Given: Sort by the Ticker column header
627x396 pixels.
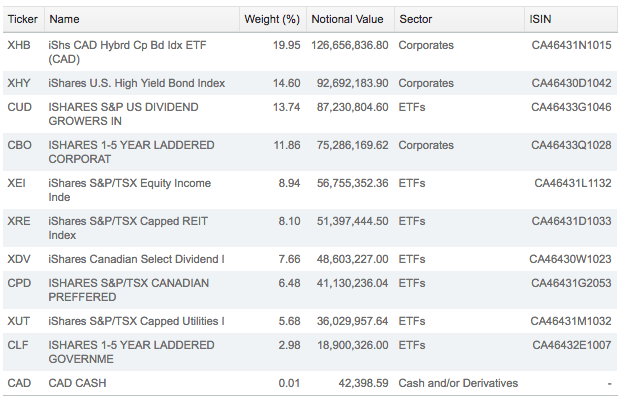Looking at the screenshot, I should coord(23,19).
